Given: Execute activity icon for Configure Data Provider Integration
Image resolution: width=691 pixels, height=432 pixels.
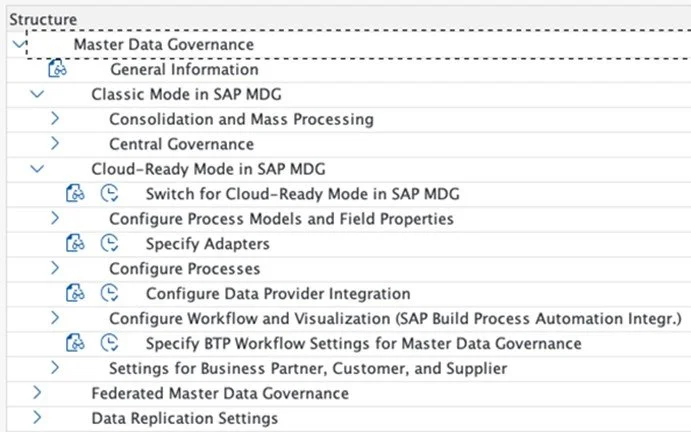Looking at the screenshot, I should tap(111, 294).
